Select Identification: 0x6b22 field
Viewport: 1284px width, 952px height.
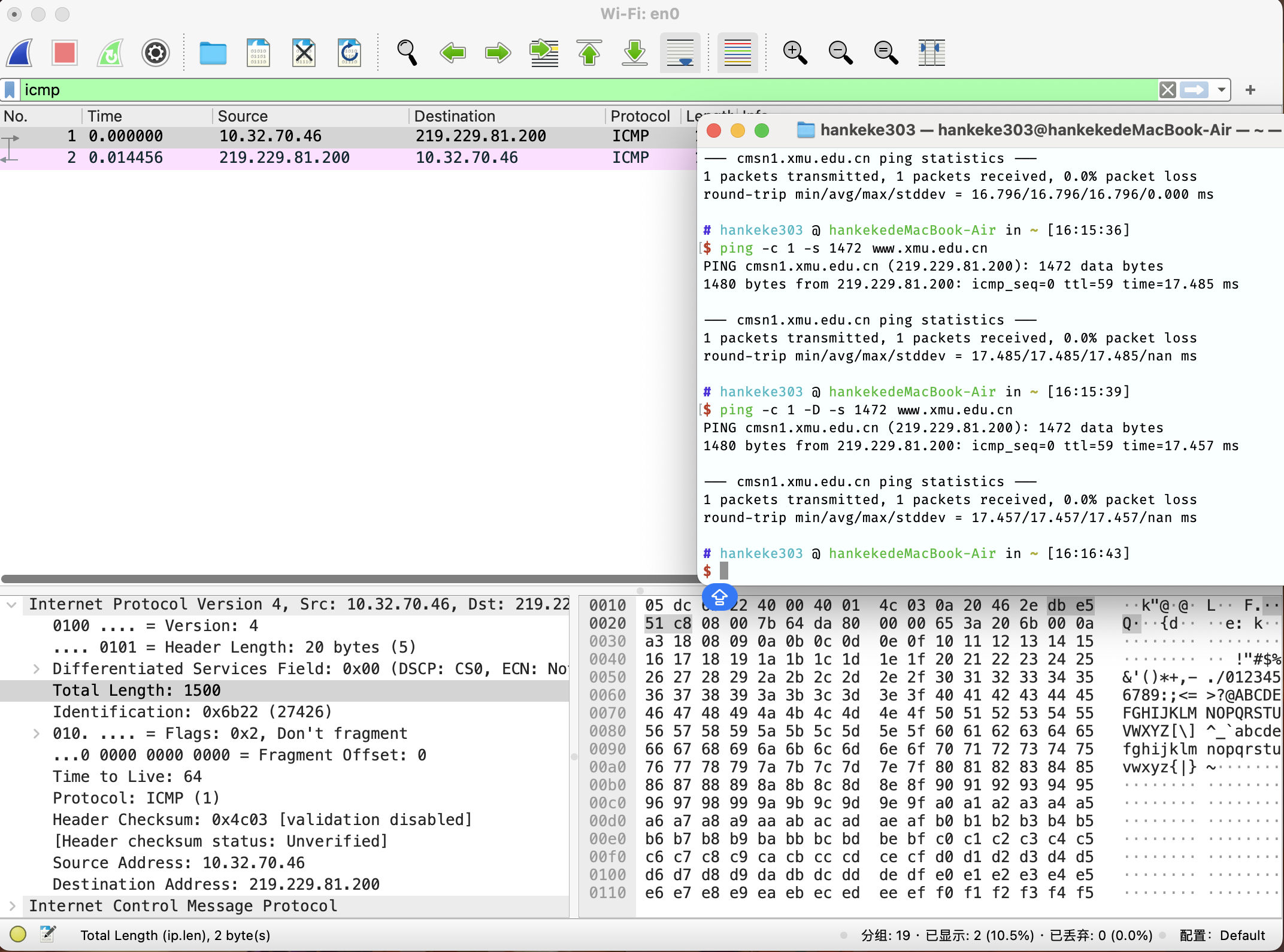click(284, 713)
